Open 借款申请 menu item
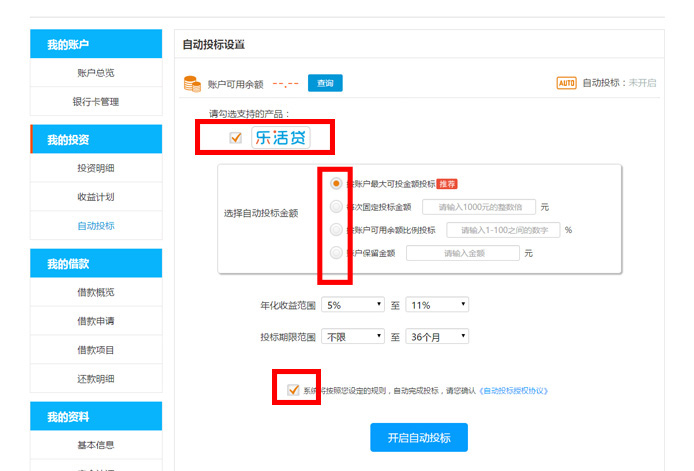Image resolution: width=694 pixels, height=471 pixels. (96, 321)
